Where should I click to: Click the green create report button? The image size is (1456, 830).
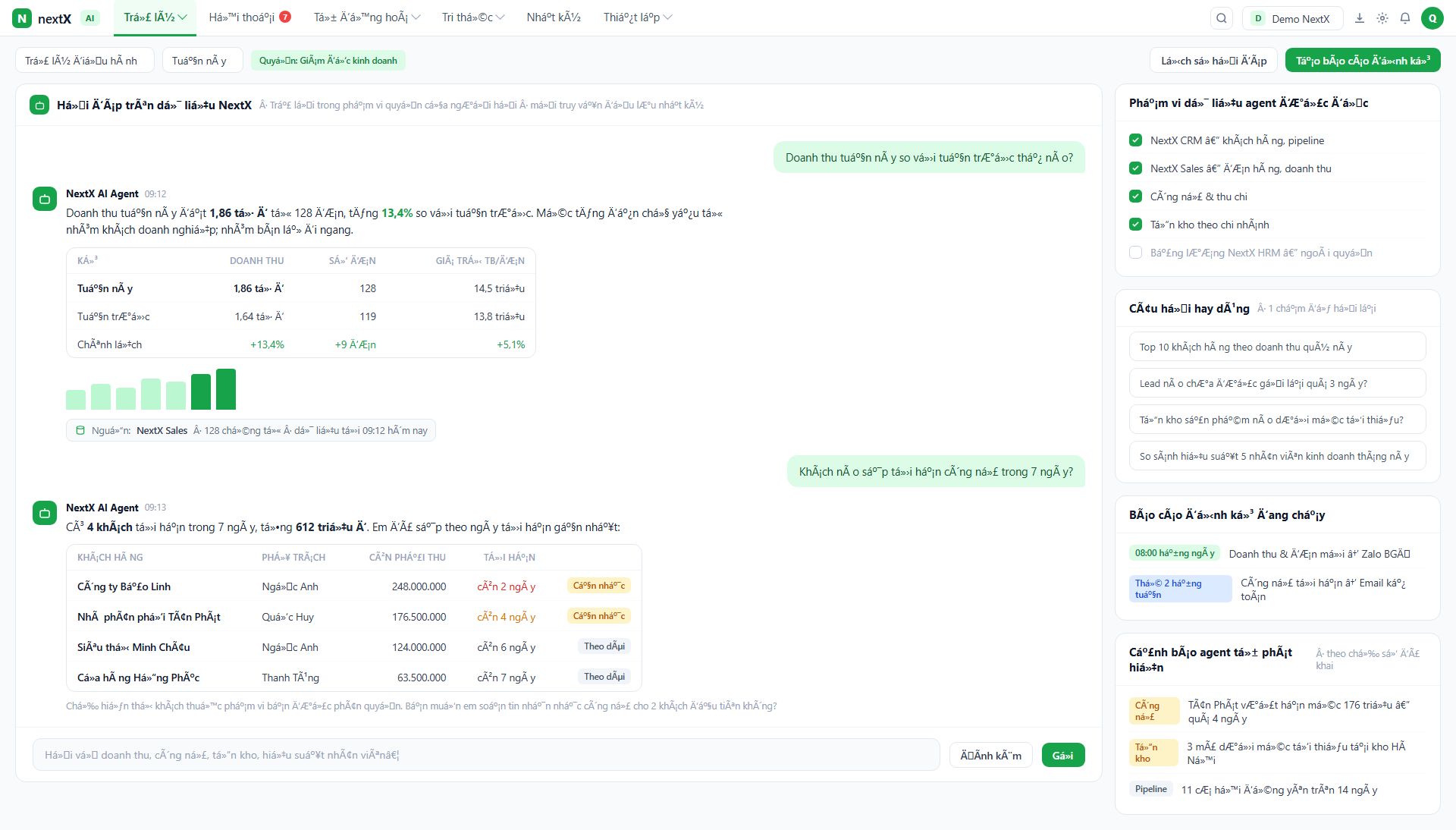(1363, 60)
